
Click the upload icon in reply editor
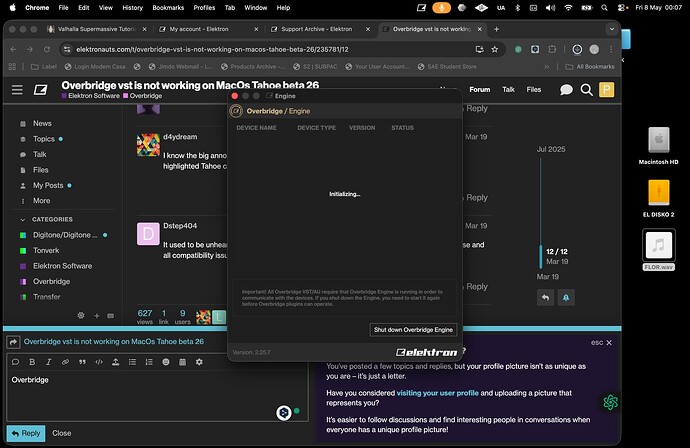115,362
